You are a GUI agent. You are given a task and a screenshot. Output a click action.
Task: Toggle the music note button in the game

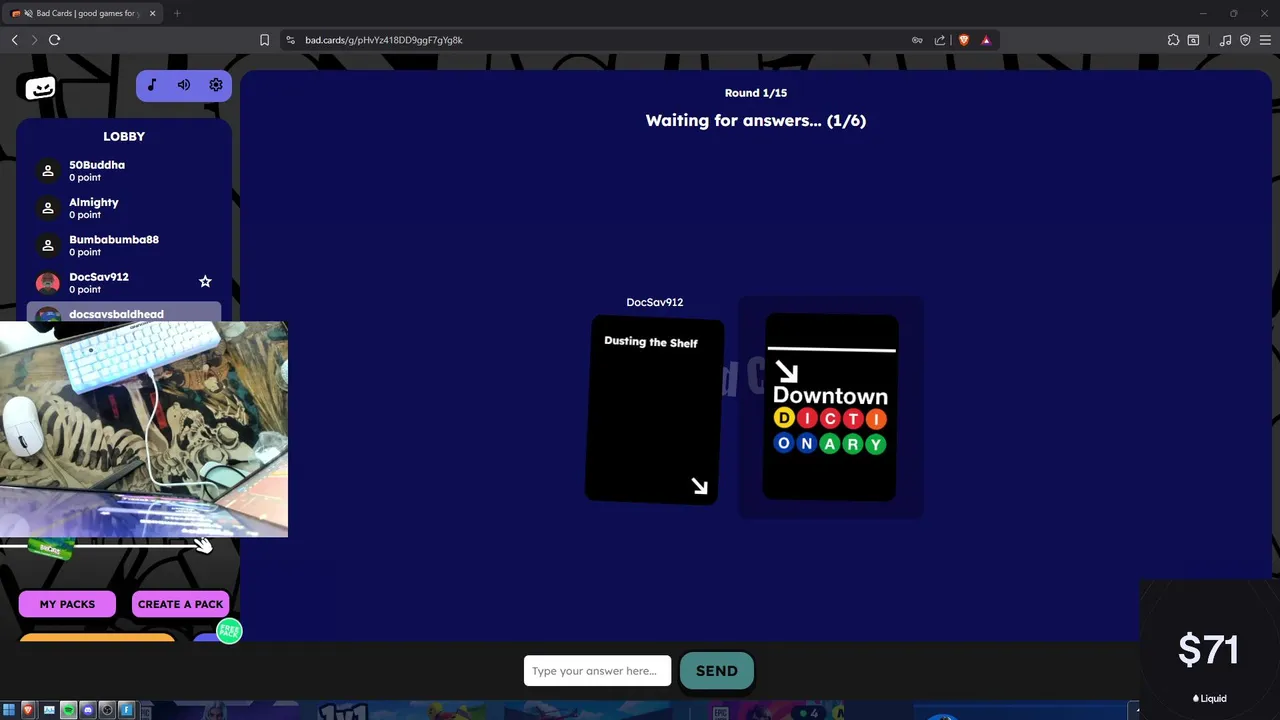pyautogui.click(x=152, y=85)
